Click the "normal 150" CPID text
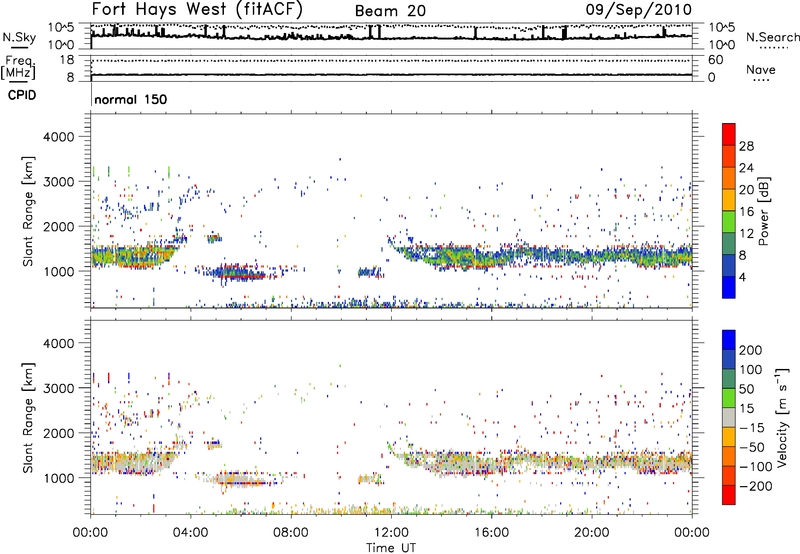Screen dimensions: 800x554 tap(131, 99)
